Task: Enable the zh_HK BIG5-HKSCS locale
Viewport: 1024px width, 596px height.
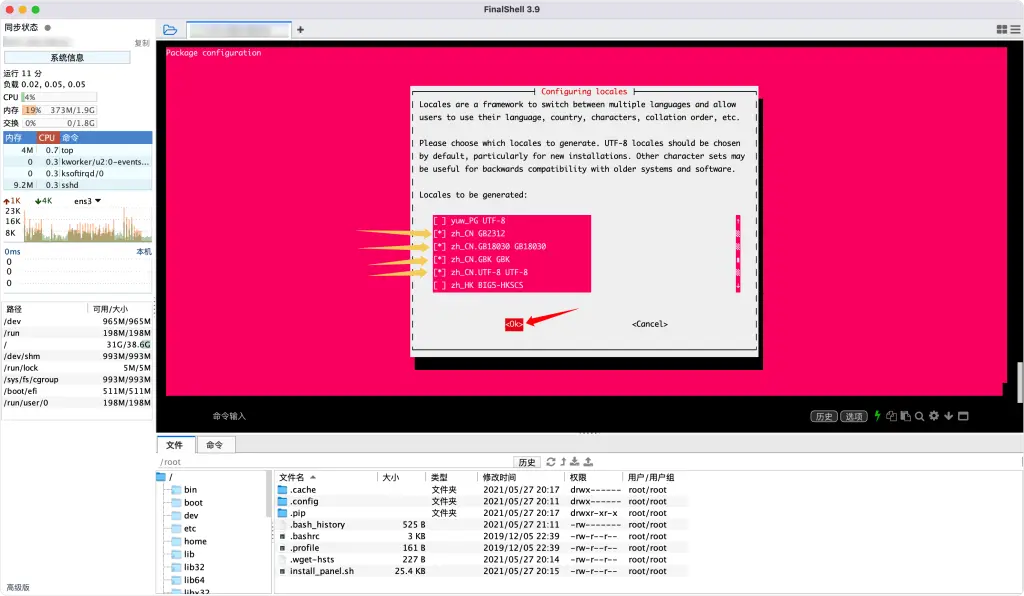Action: click(440, 285)
